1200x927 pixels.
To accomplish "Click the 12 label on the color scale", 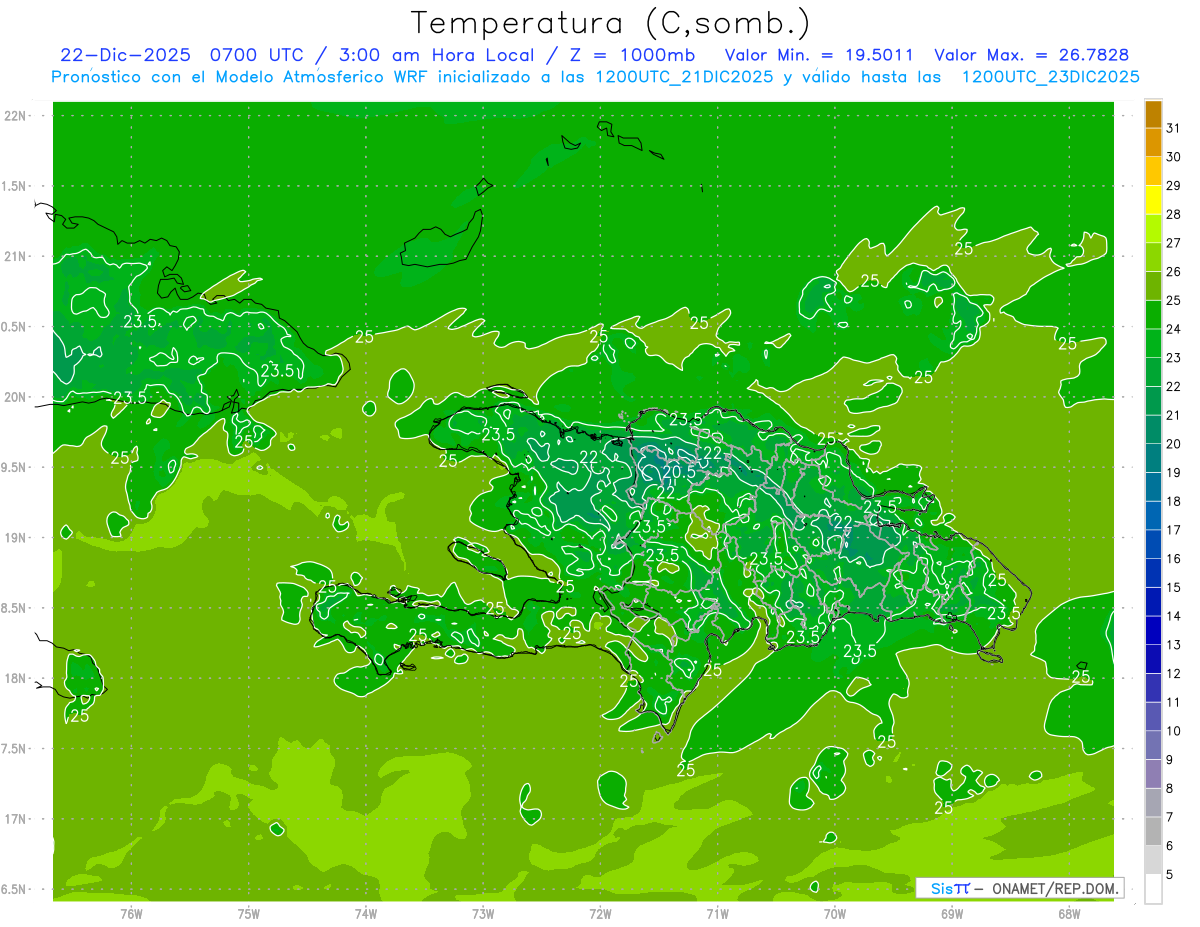I will tap(1174, 674).
